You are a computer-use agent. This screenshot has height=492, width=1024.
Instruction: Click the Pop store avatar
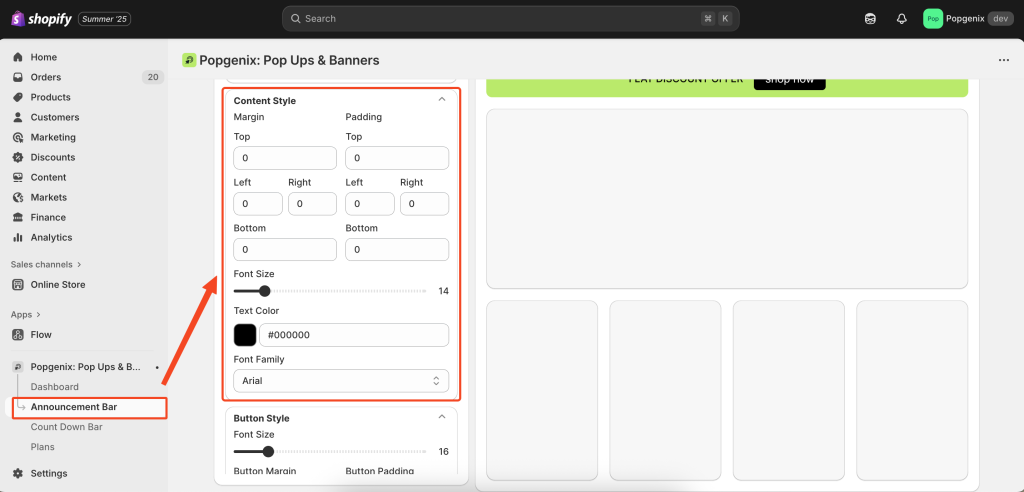click(933, 19)
